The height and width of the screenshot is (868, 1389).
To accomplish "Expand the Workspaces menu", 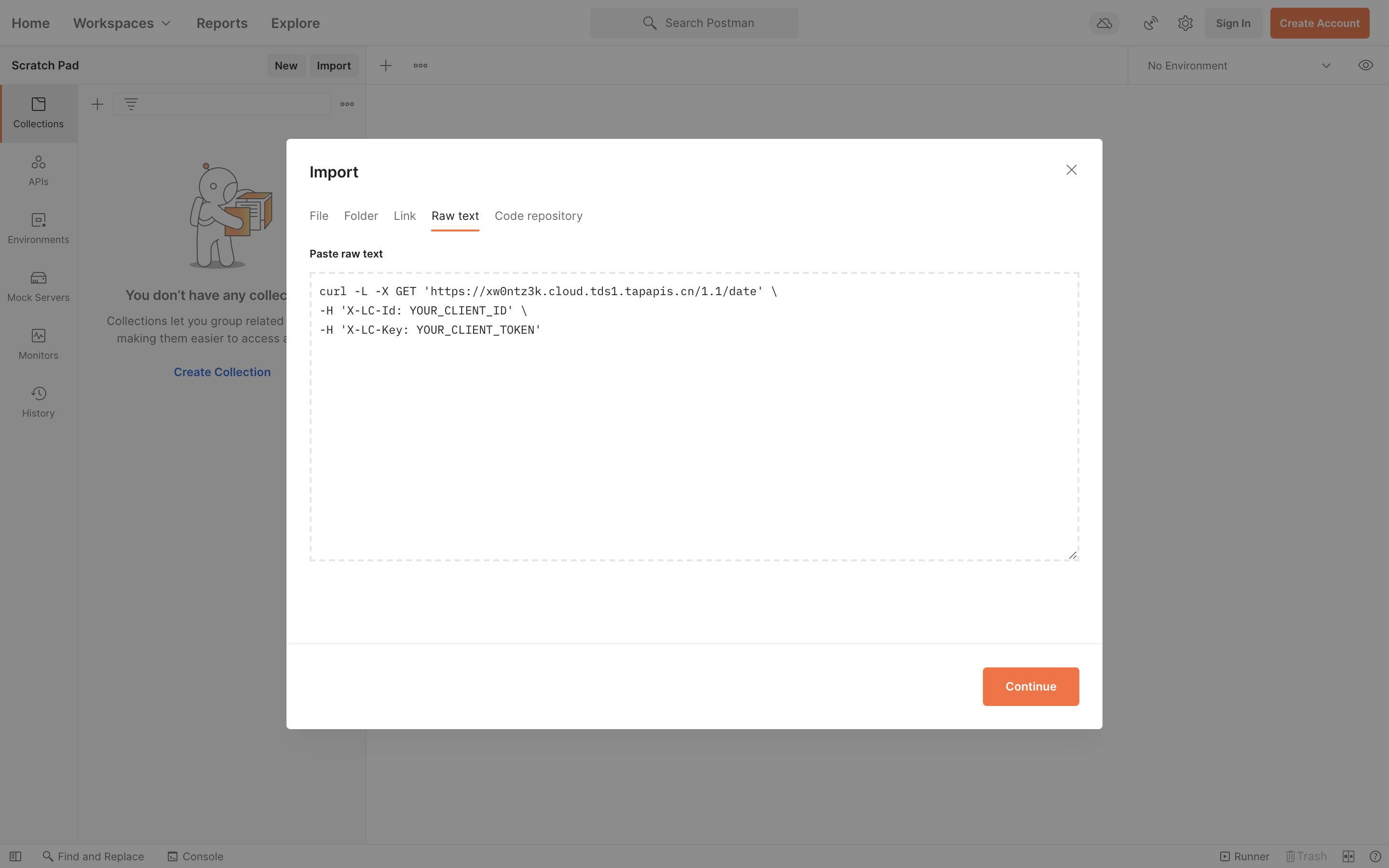I will coord(121,23).
